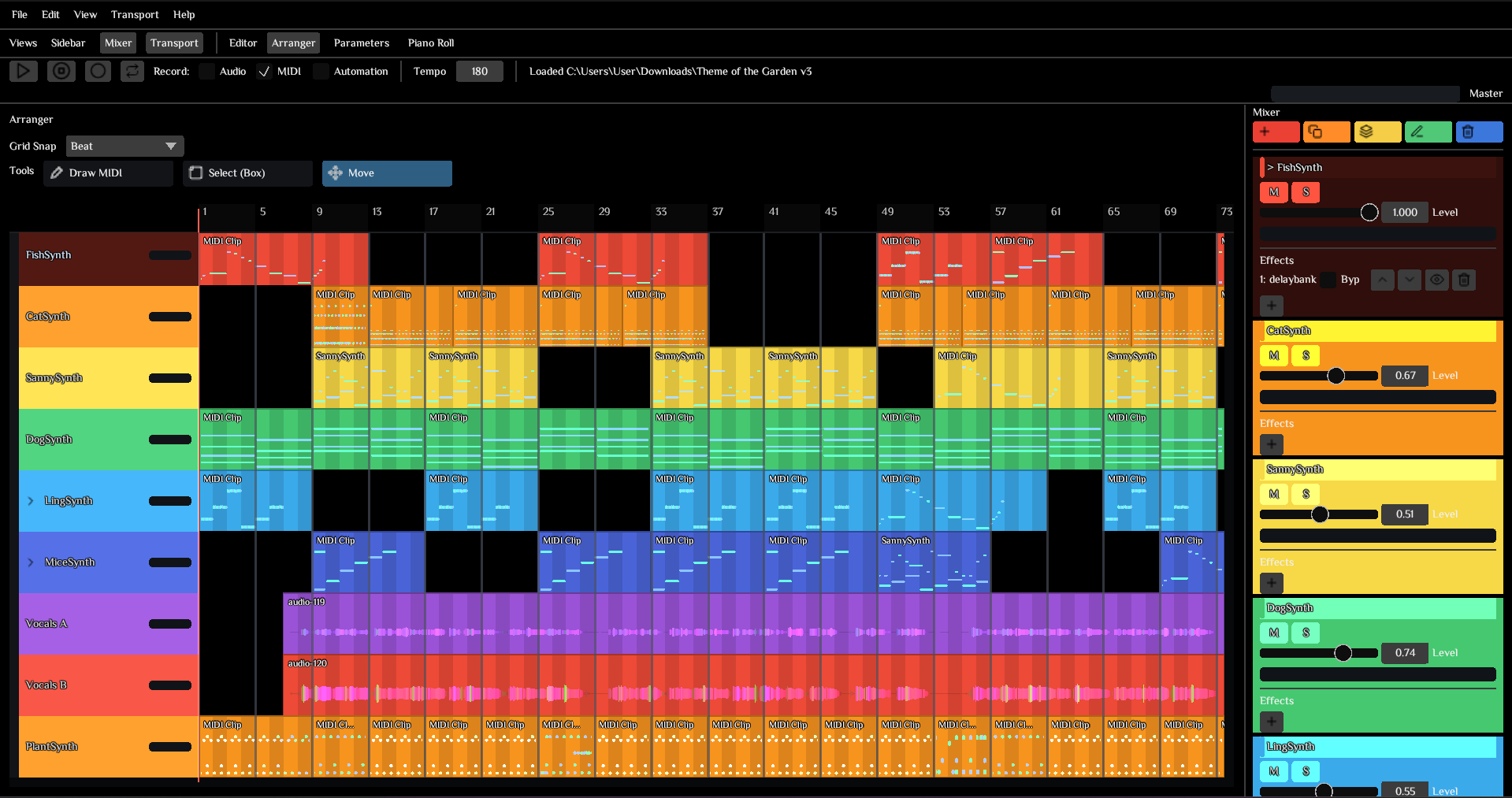Check the Audio record checkbox
Image resolution: width=1512 pixels, height=798 pixels.
point(207,71)
